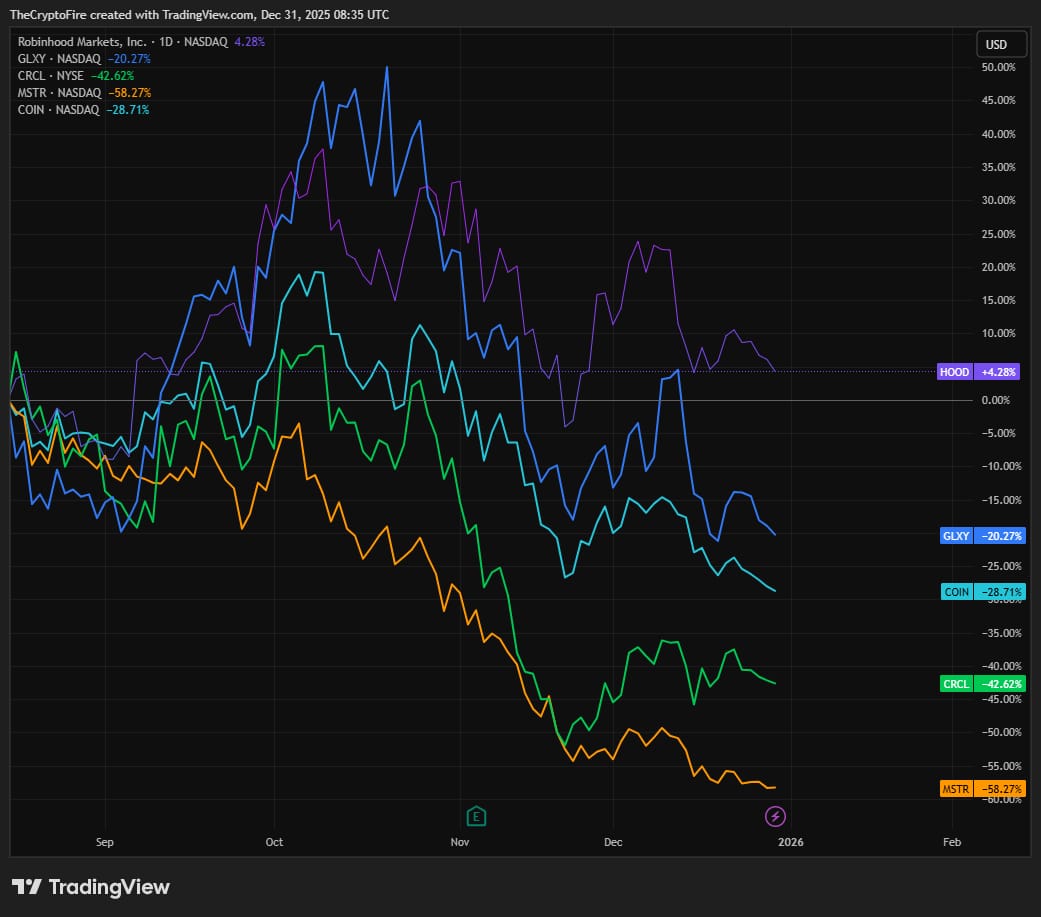Click the 4.28% value in legend
Viewport: 1041px width, 917px height.
(x=250, y=42)
